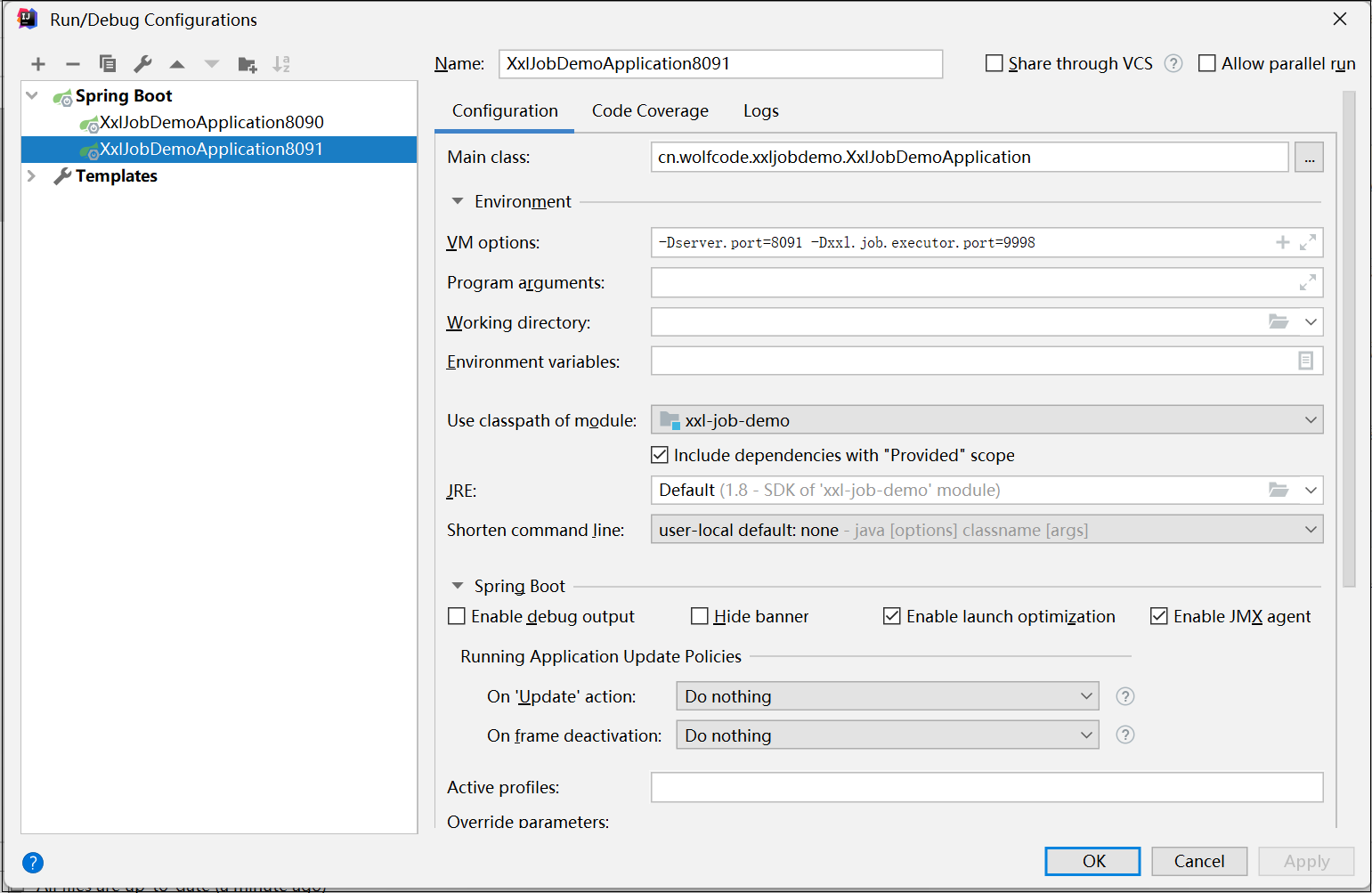Create new folder icon in toolbar

[x=247, y=64]
